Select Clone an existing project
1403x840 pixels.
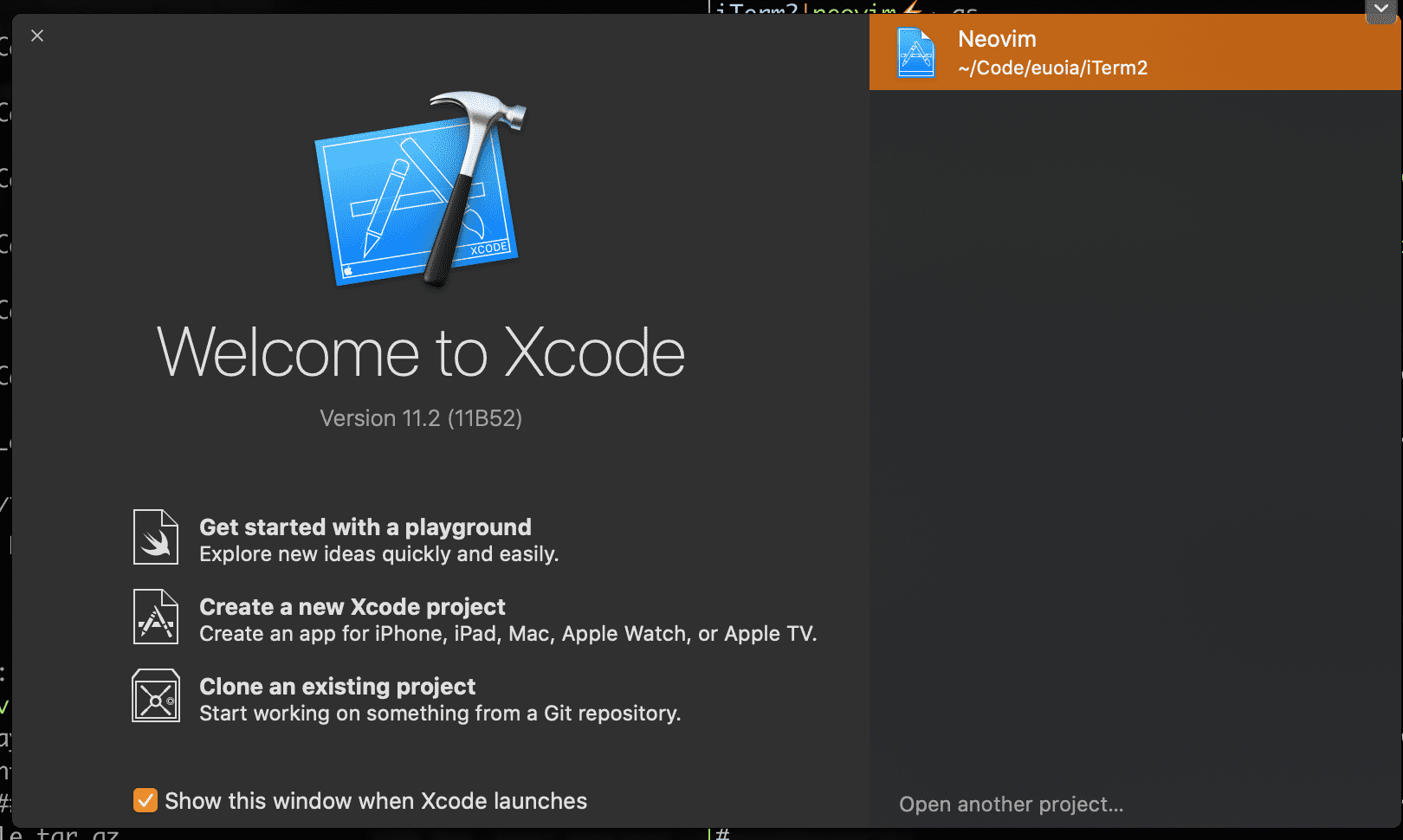coord(337,686)
